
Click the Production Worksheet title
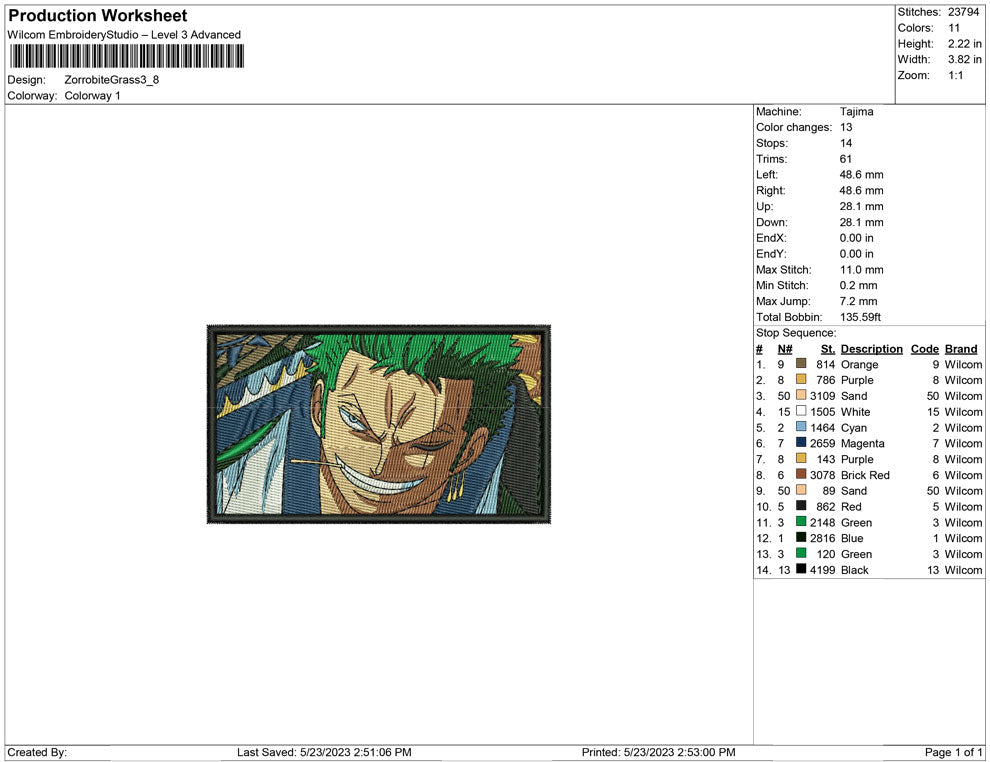point(98,16)
